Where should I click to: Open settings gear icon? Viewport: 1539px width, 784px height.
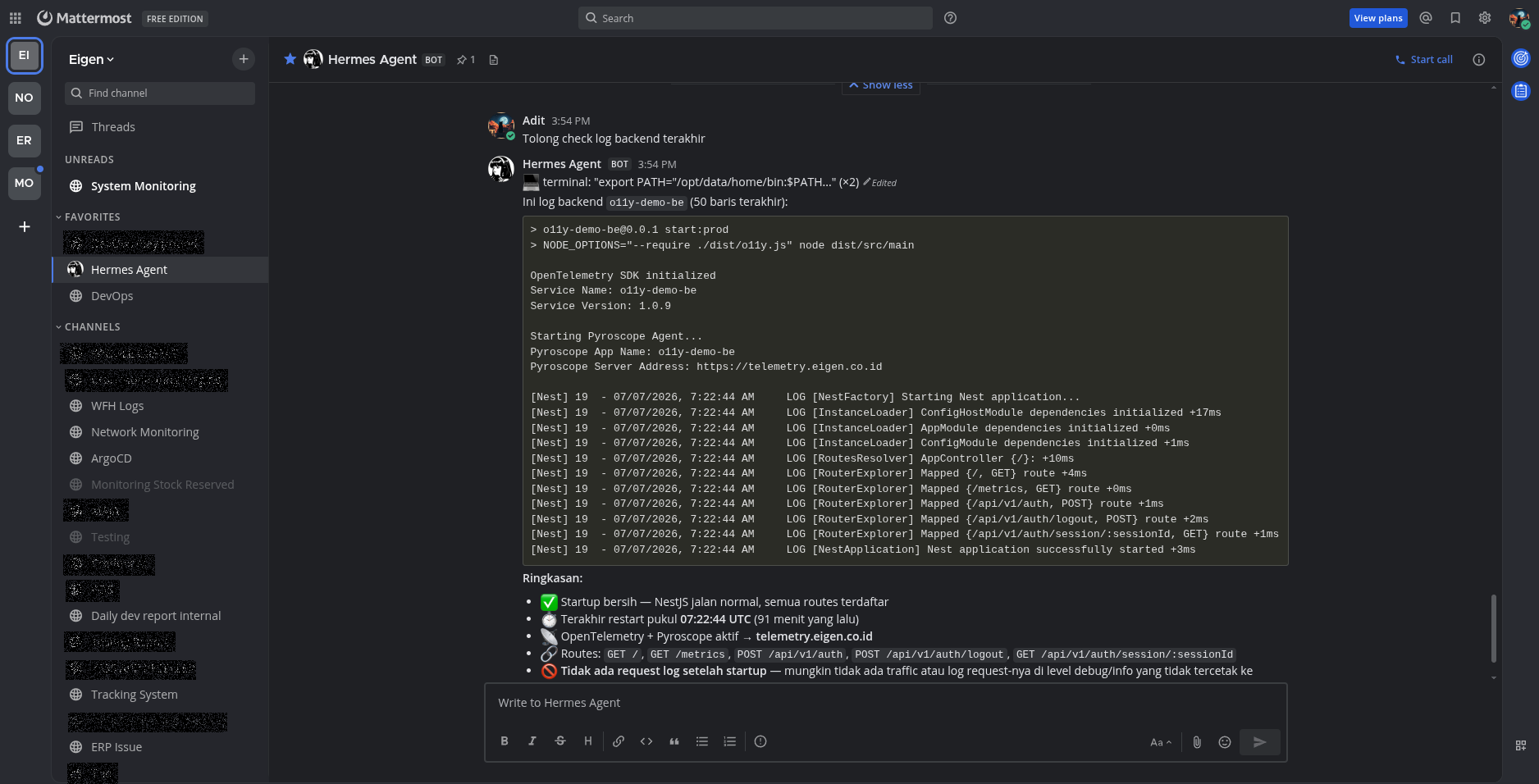pos(1485,18)
